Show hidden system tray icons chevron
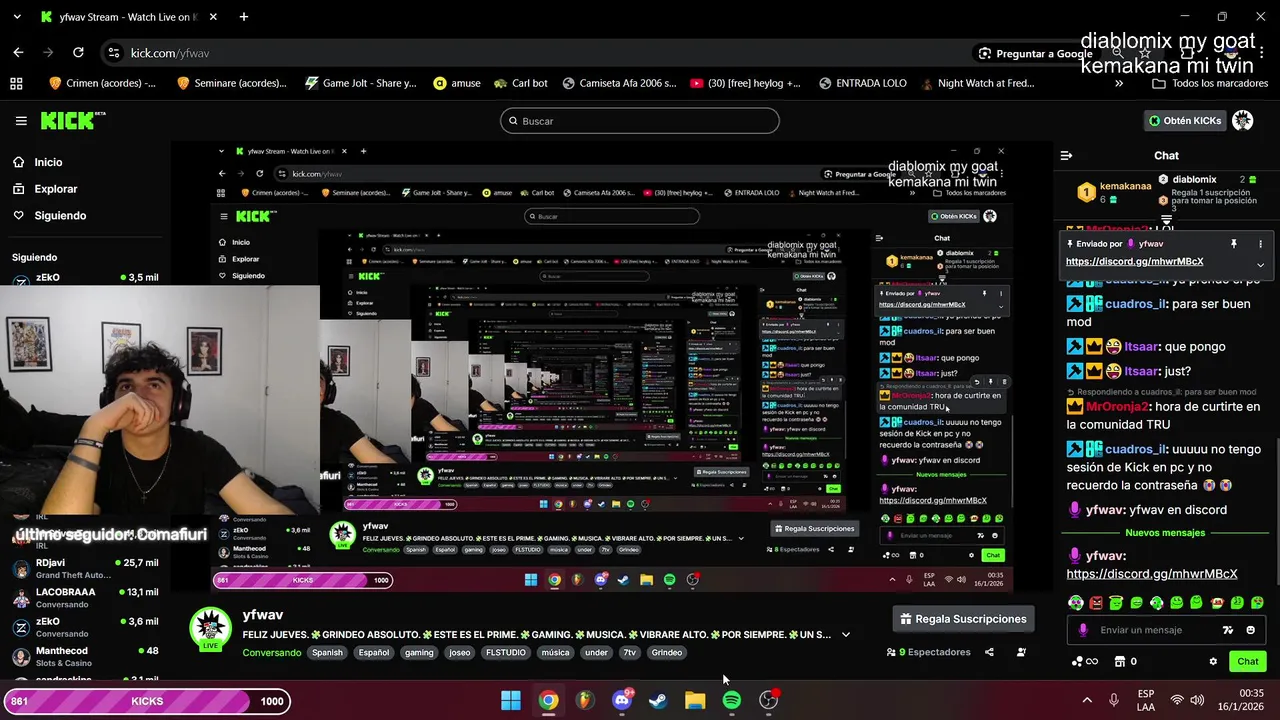1280x720 pixels. [1087, 701]
